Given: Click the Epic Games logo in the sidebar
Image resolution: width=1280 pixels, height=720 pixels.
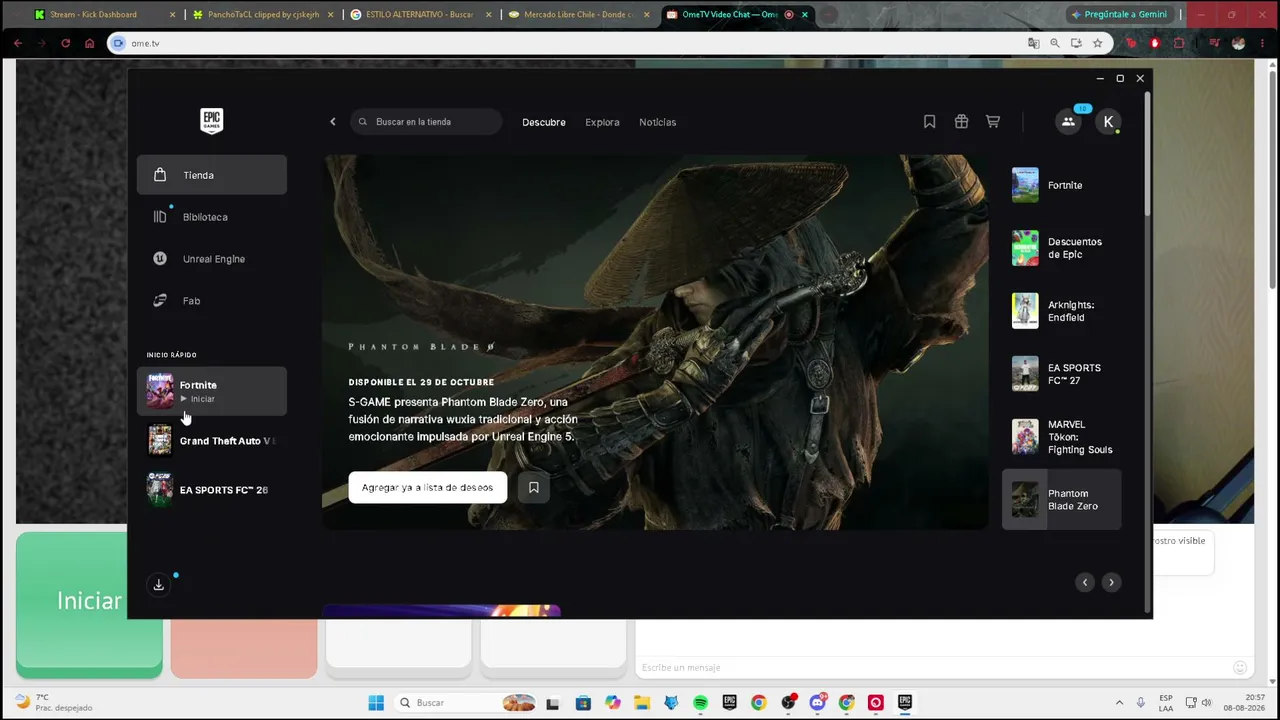Looking at the screenshot, I should pyautogui.click(x=211, y=121).
